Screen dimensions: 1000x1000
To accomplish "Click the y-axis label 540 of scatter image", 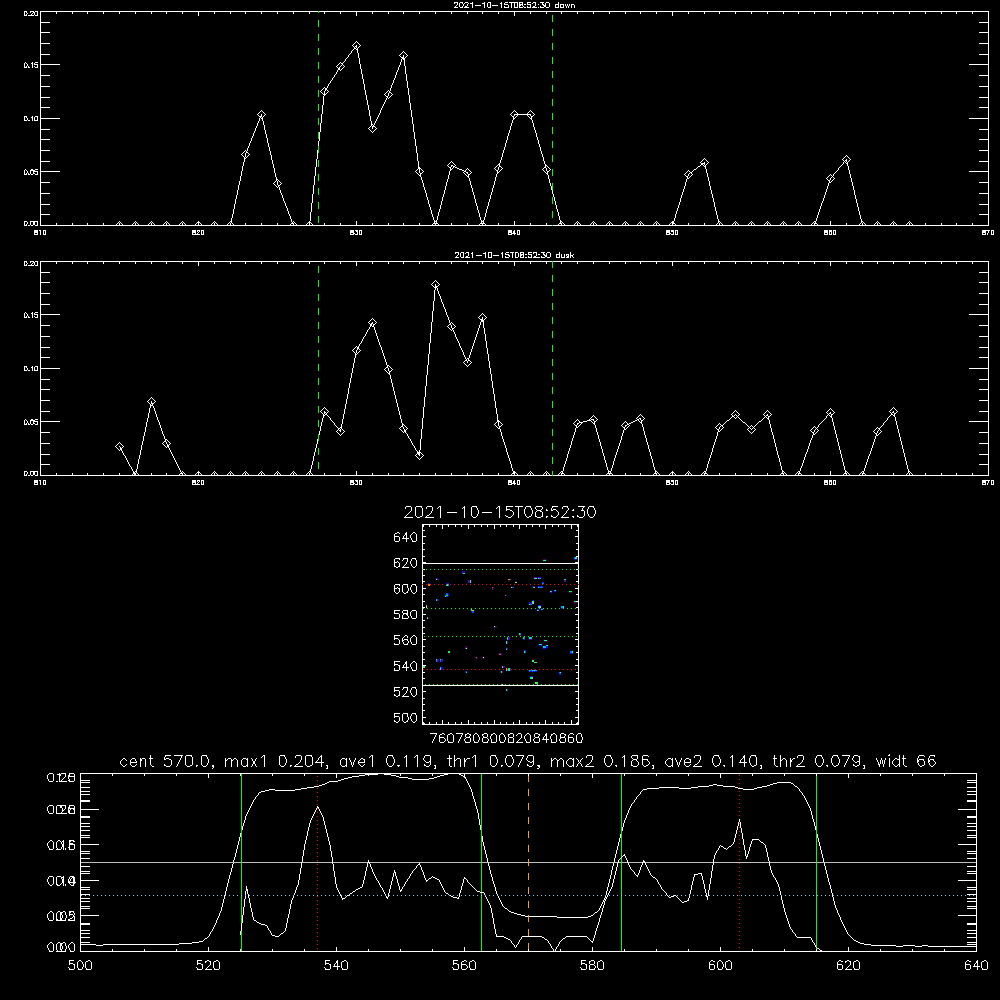I will coord(405,666).
